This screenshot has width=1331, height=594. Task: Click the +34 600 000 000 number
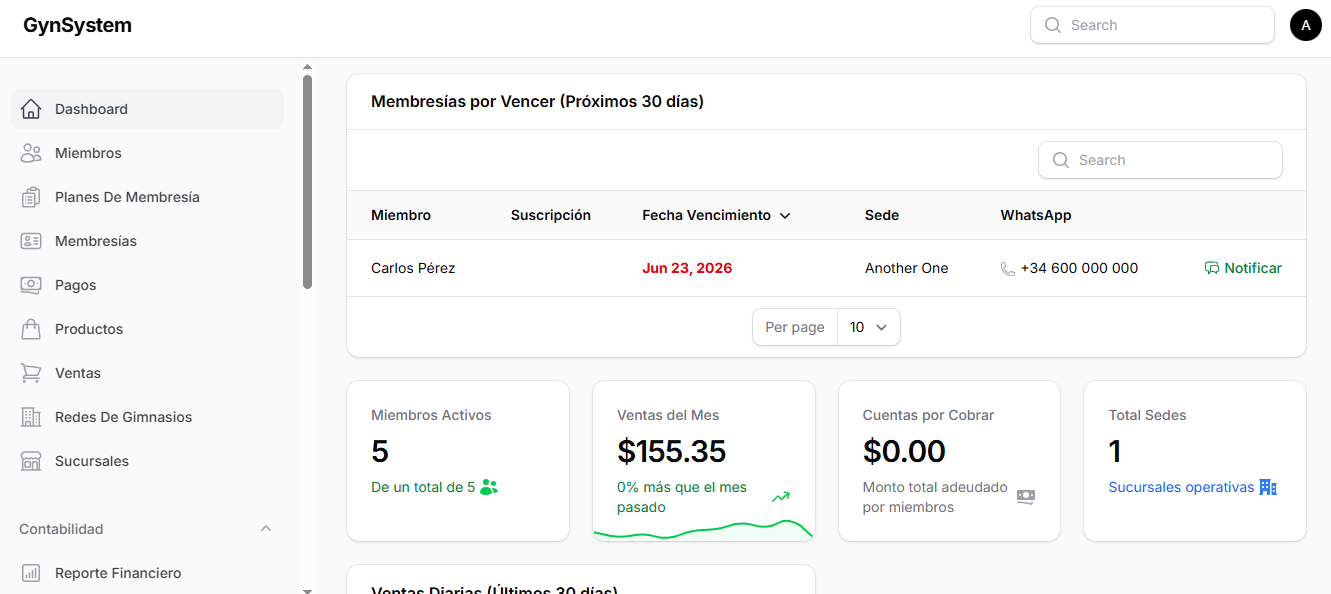click(x=1079, y=268)
